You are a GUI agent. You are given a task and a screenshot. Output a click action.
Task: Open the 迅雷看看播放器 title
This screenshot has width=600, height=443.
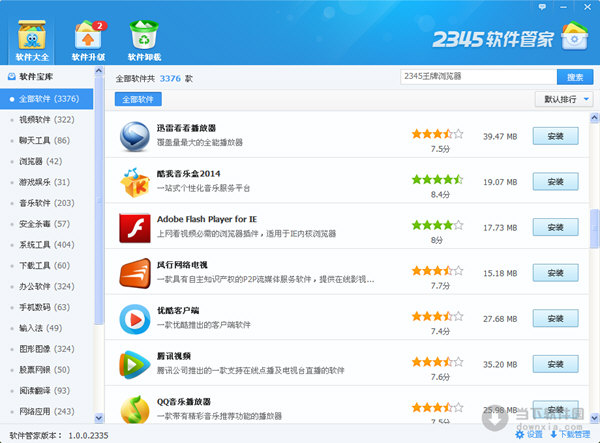pyautogui.click(x=186, y=128)
